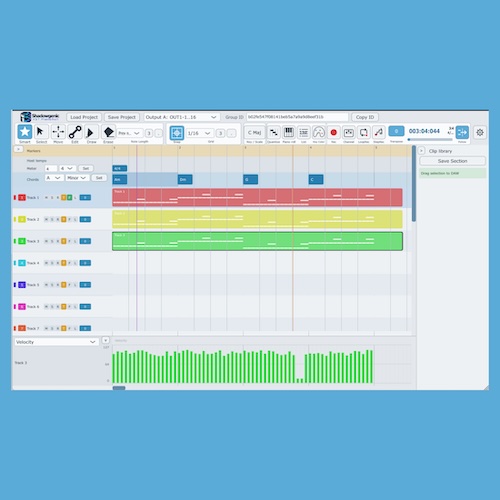The height and width of the screenshot is (500, 500).
Task: Click the yellow Track 2 color swatch
Action: [x=22, y=219]
